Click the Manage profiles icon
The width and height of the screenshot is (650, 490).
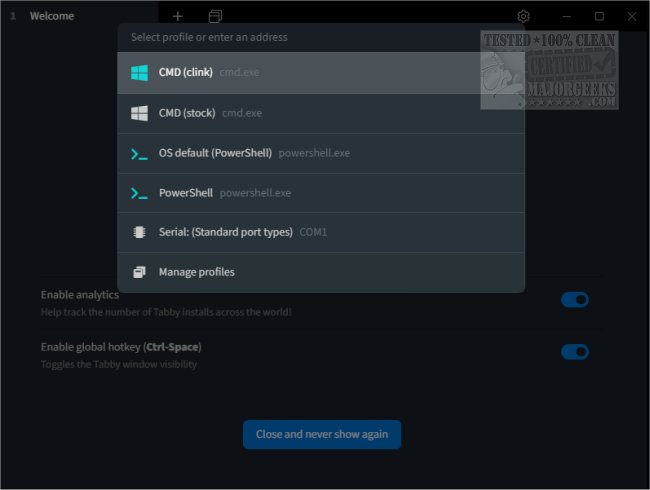click(x=139, y=272)
